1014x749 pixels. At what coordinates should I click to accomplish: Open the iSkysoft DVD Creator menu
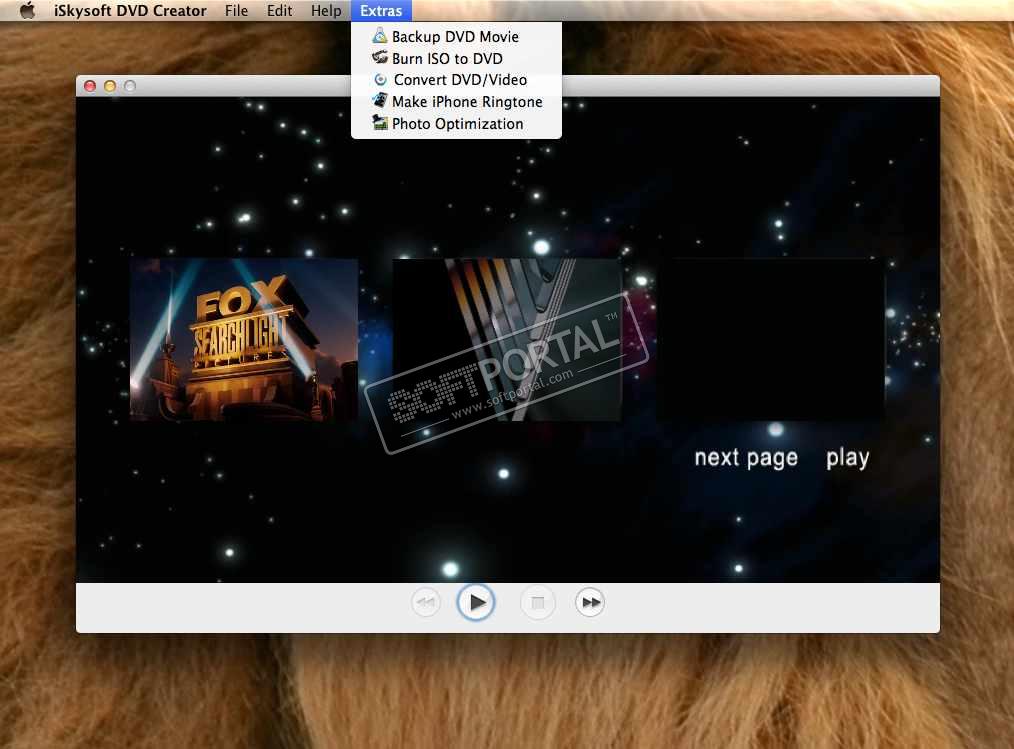click(130, 10)
